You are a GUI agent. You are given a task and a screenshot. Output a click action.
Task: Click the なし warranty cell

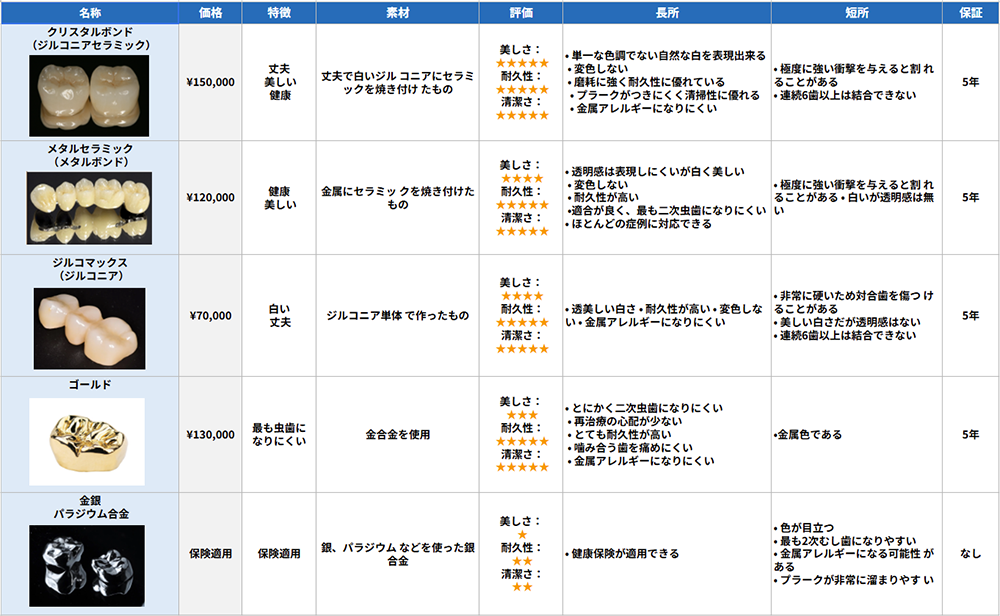(970, 553)
